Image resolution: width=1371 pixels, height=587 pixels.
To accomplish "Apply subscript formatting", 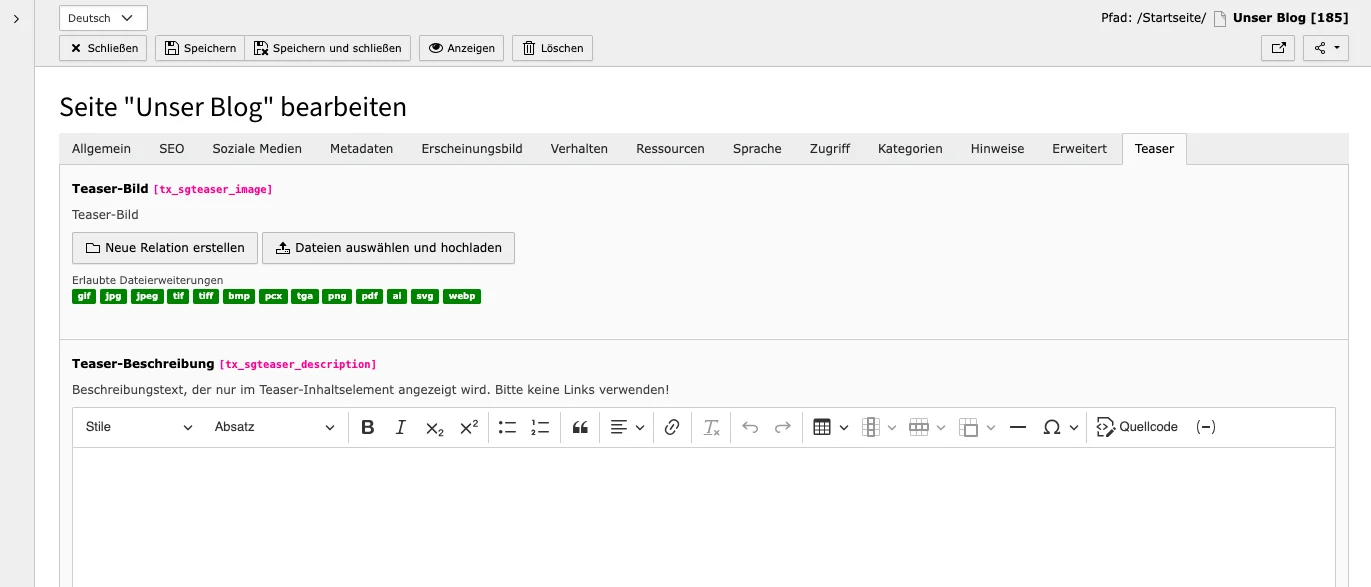I will [434, 427].
